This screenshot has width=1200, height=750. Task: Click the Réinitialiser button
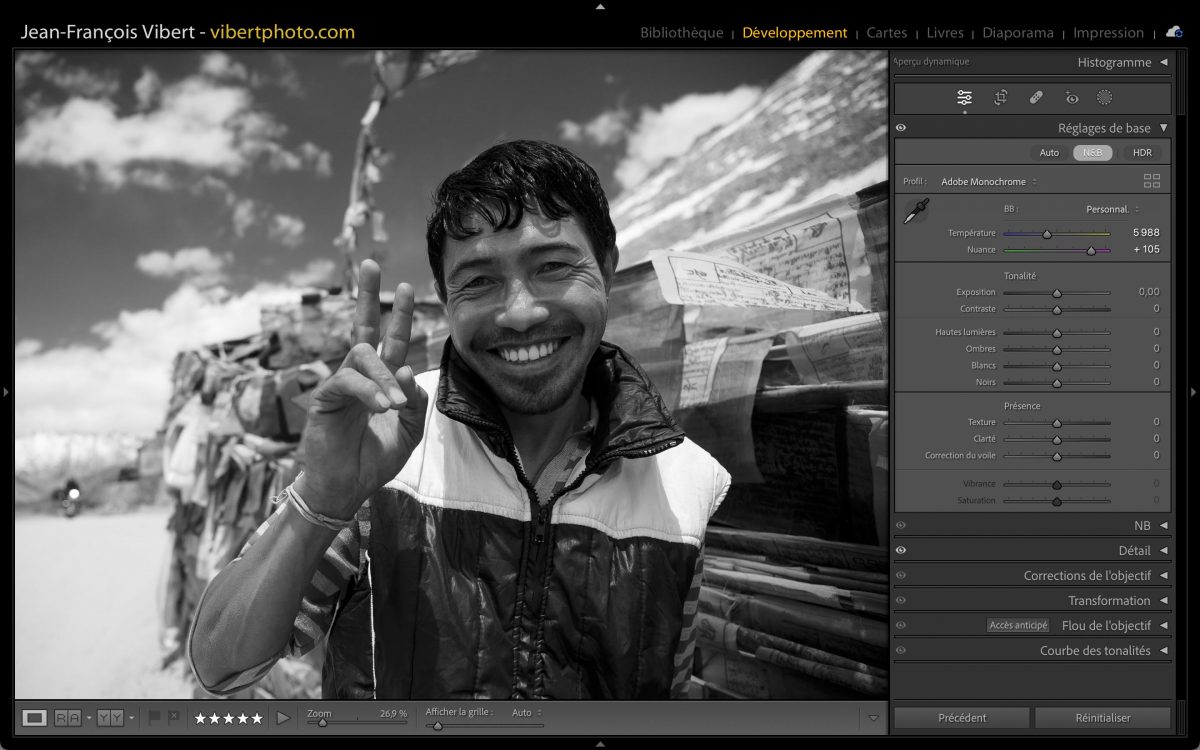click(x=1102, y=717)
